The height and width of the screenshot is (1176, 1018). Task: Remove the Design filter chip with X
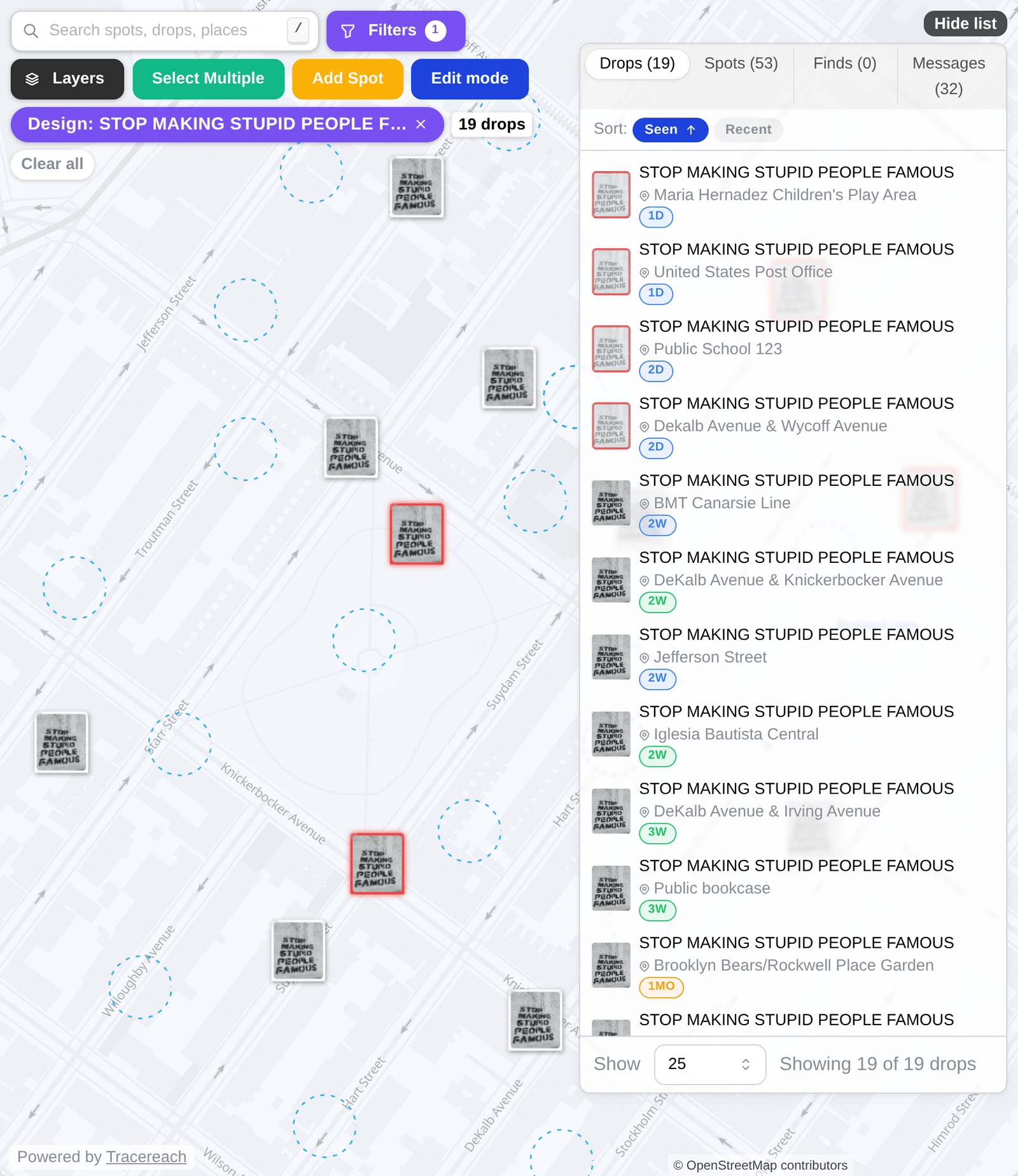pos(421,124)
